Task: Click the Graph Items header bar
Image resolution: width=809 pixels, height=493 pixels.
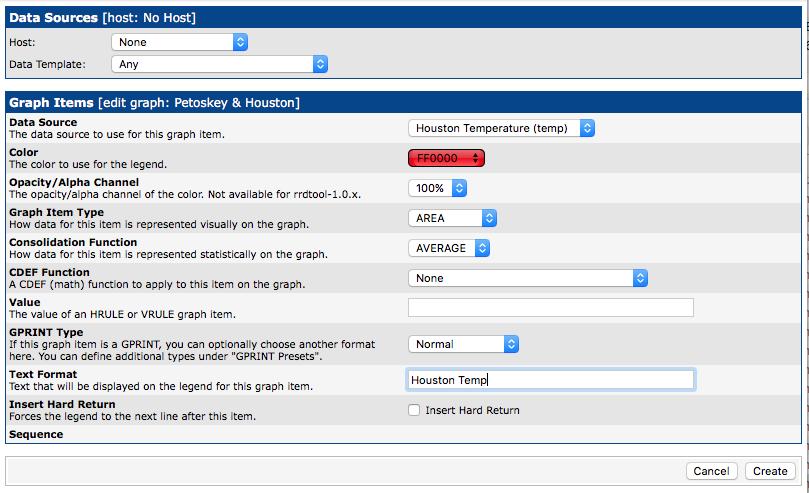Action: click(402, 102)
